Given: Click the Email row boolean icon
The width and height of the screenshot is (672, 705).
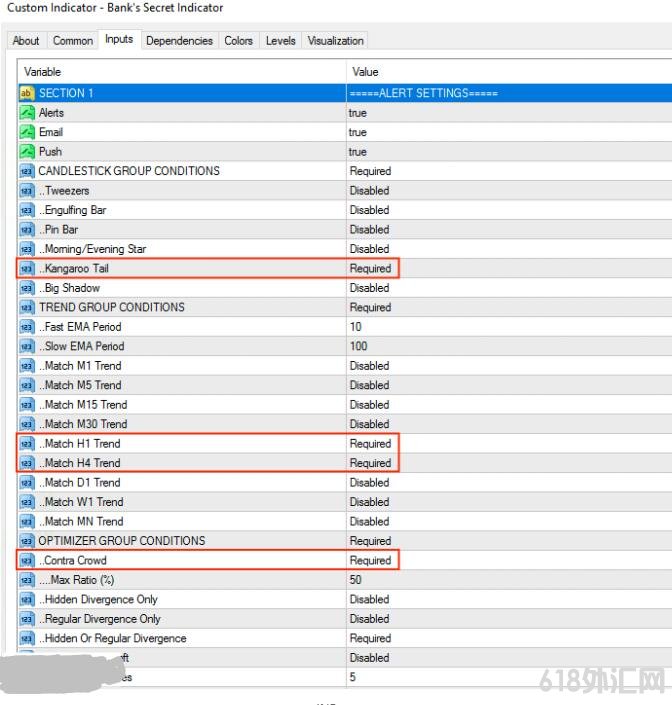Looking at the screenshot, I should (x=27, y=132).
